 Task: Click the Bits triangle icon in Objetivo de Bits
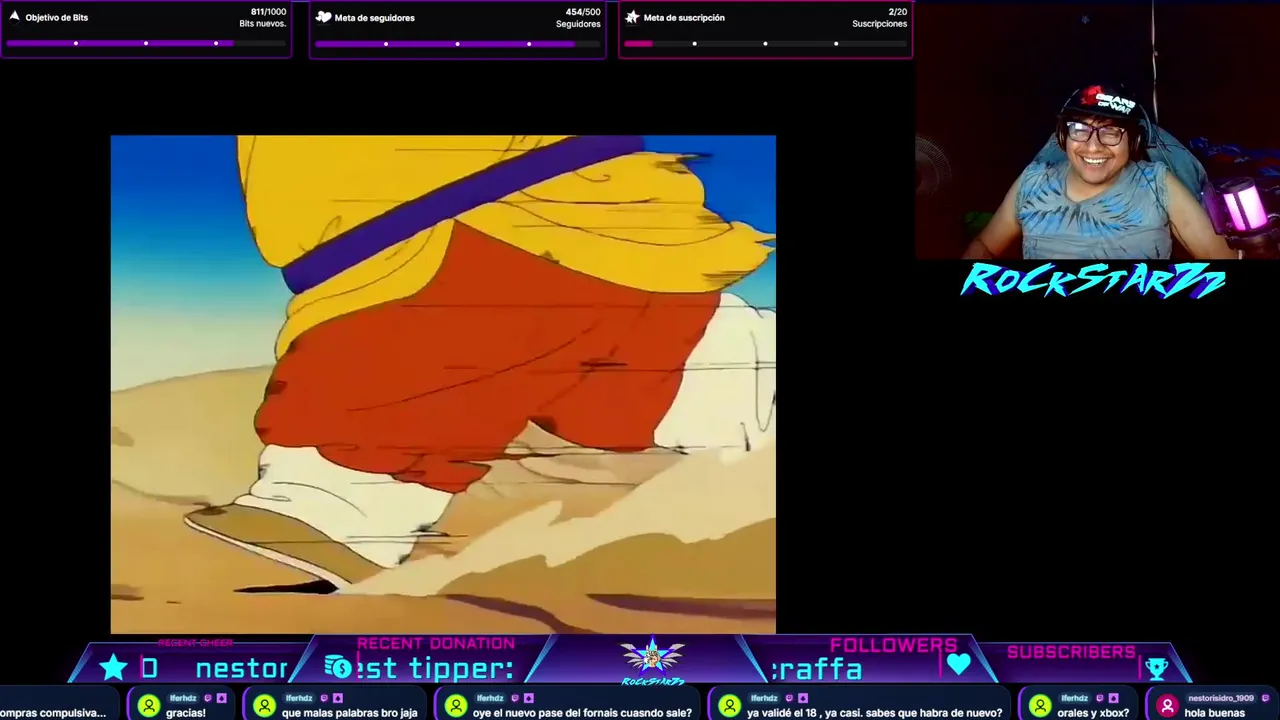coord(14,16)
